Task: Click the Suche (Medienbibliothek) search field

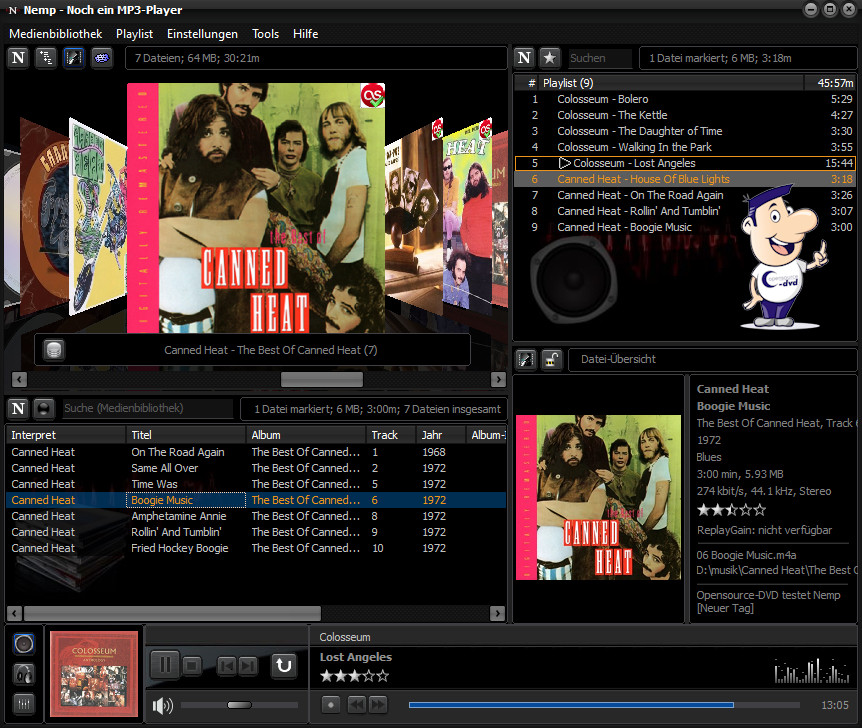Action: [147, 408]
